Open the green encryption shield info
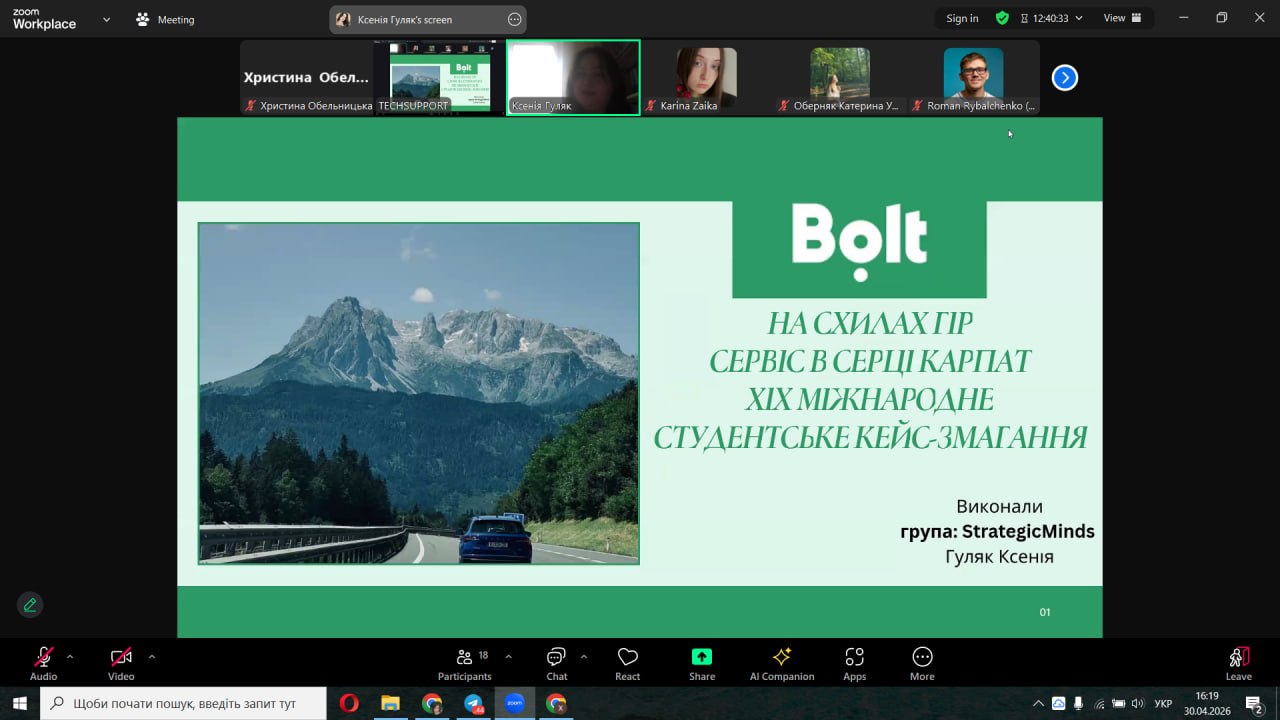The height and width of the screenshot is (720, 1280). (x=1002, y=18)
